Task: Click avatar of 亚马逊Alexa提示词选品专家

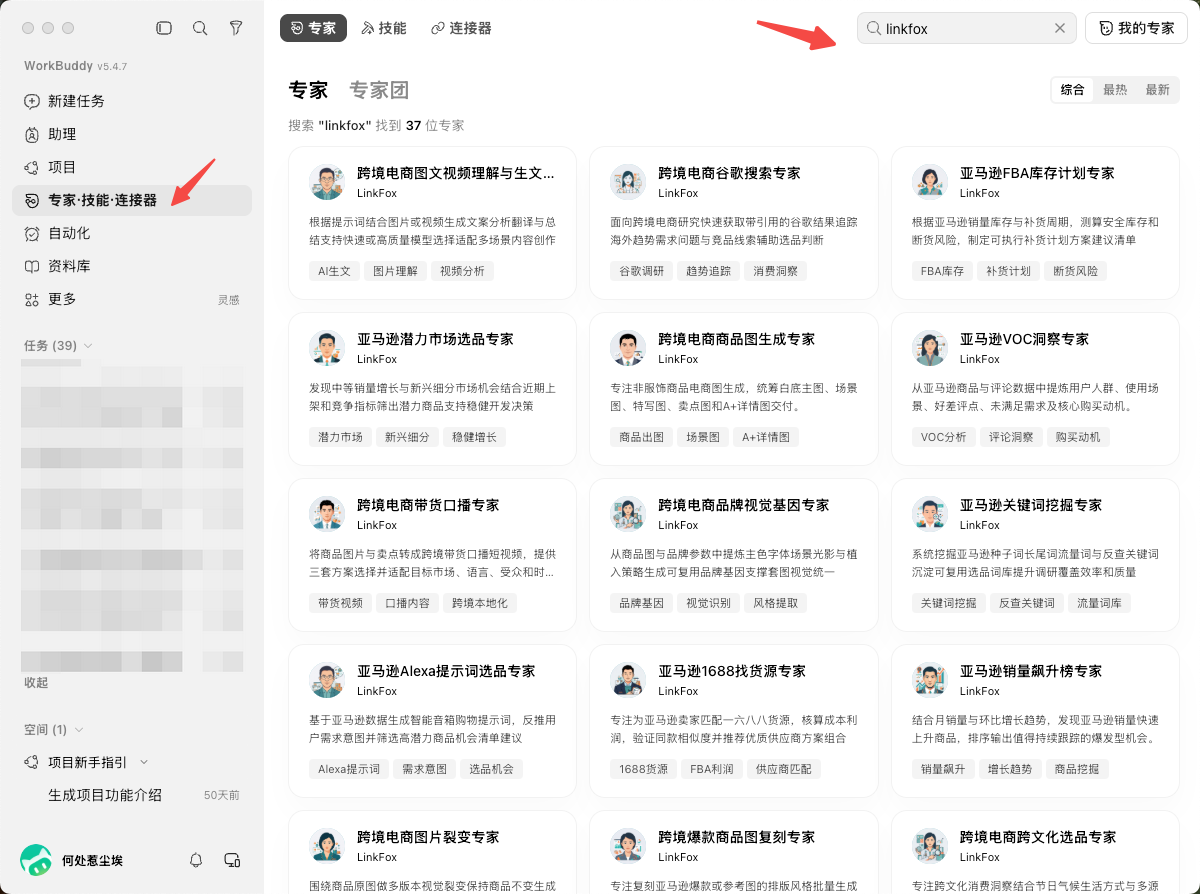Action: tap(326, 680)
